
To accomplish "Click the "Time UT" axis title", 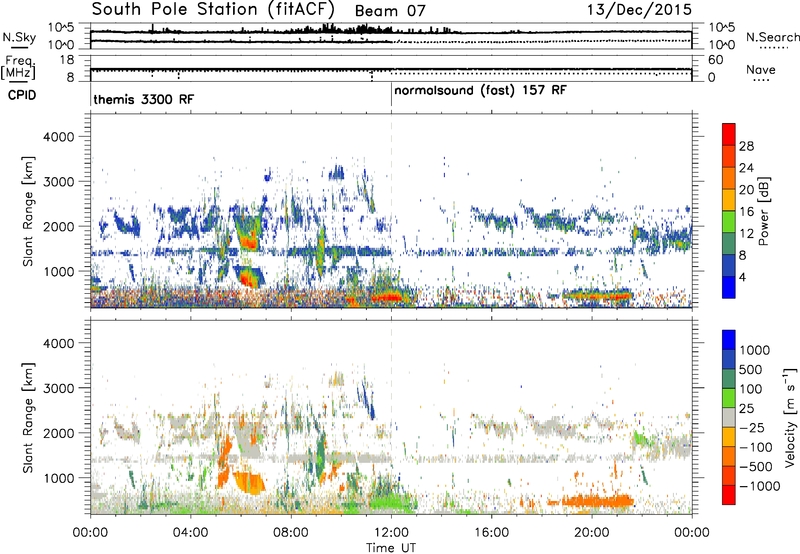I will click(x=391, y=548).
